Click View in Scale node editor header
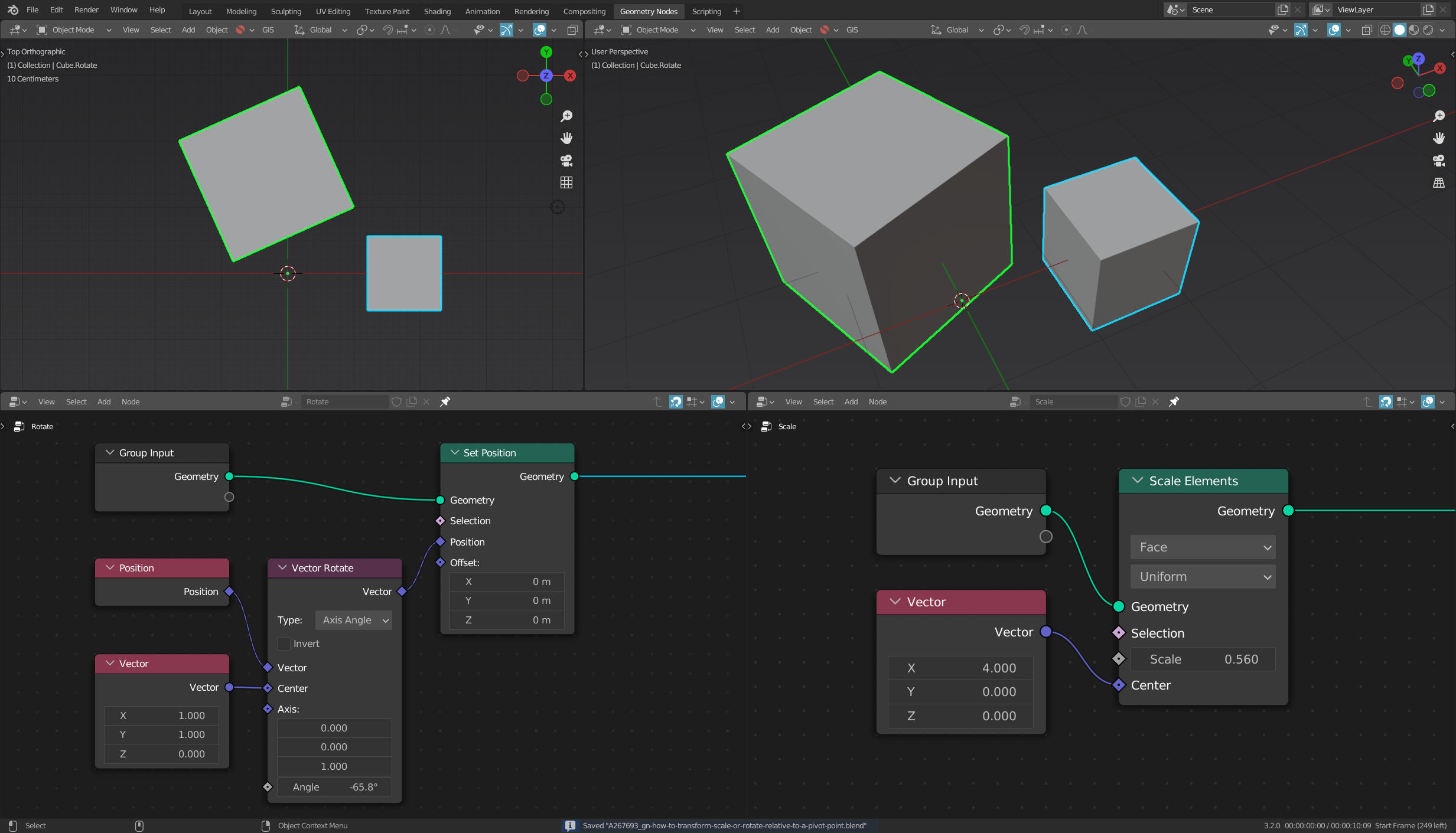This screenshot has height=833, width=1456. pos(793,401)
